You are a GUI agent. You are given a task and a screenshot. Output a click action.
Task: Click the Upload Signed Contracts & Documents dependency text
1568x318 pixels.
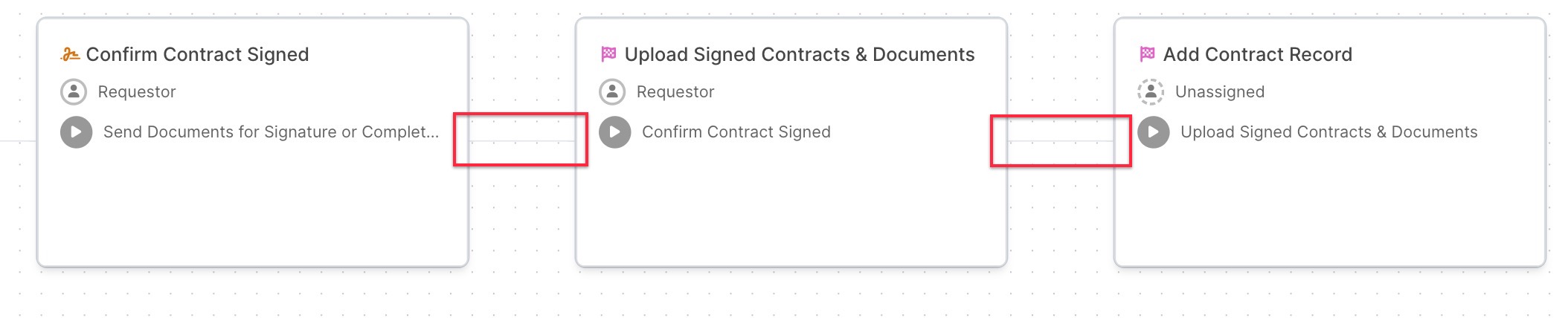(x=1329, y=132)
